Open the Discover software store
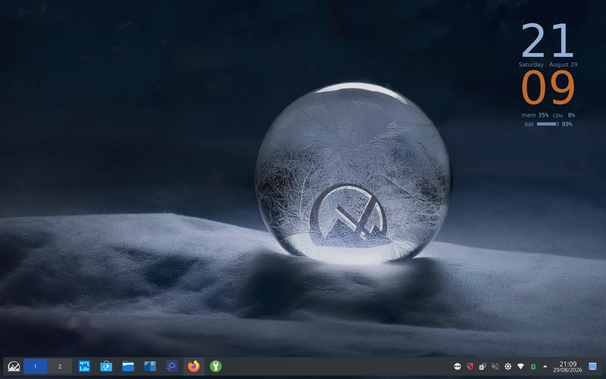The height and width of the screenshot is (379, 606). click(106, 366)
